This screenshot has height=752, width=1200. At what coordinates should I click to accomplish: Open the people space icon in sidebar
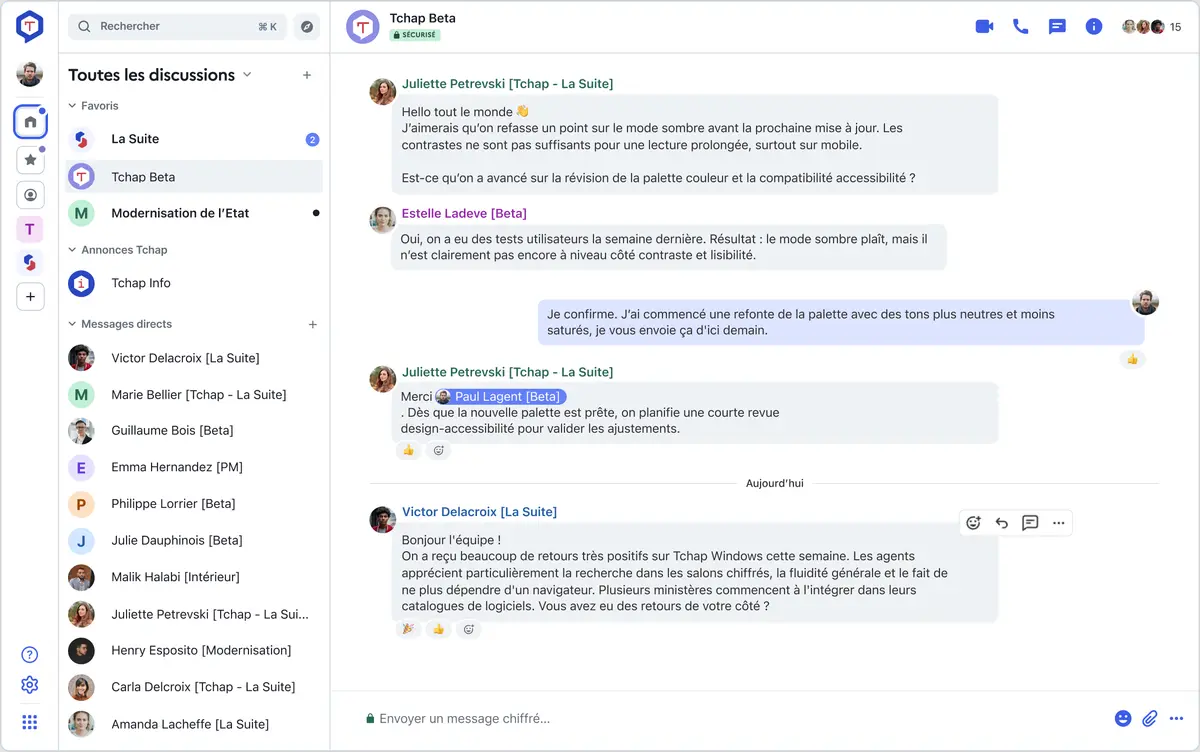click(30, 195)
